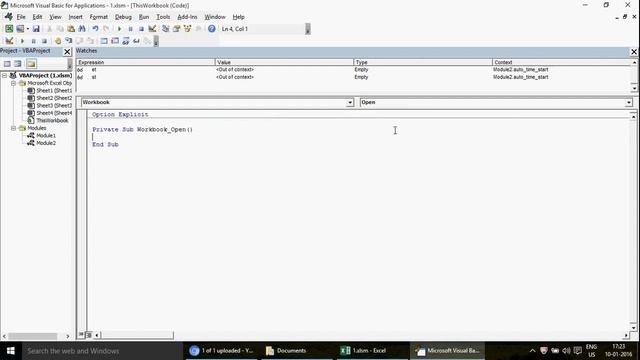
Task: Open the View menu
Action: (x=55, y=17)
